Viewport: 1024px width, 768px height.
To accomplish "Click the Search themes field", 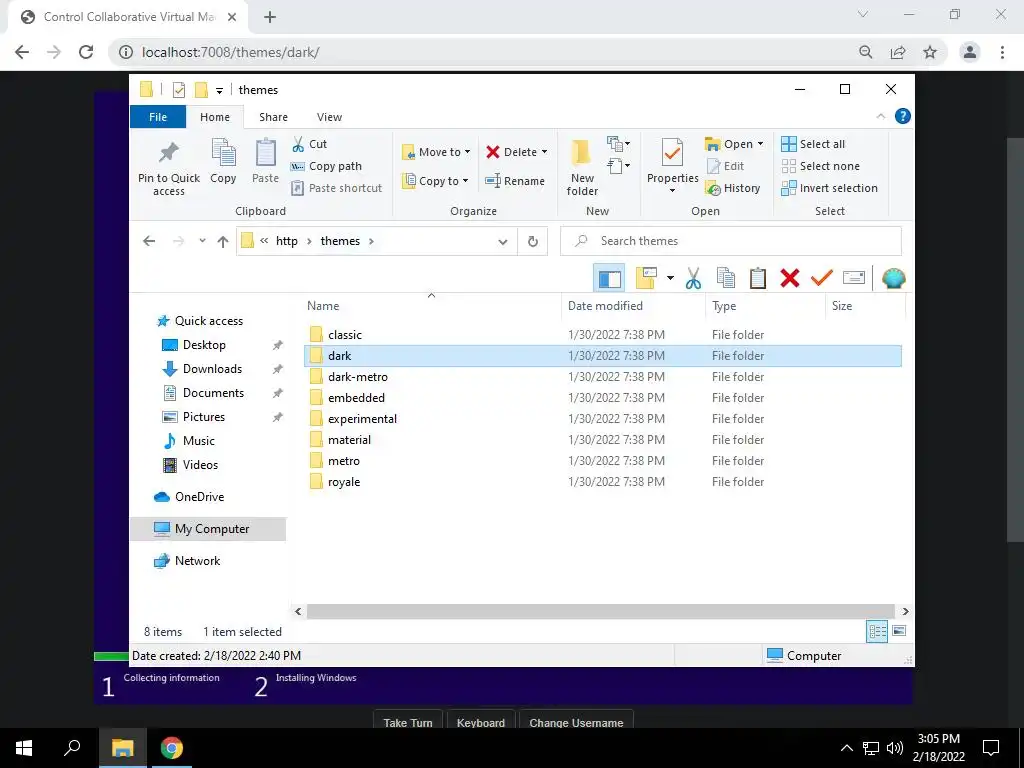I will 731,241.
